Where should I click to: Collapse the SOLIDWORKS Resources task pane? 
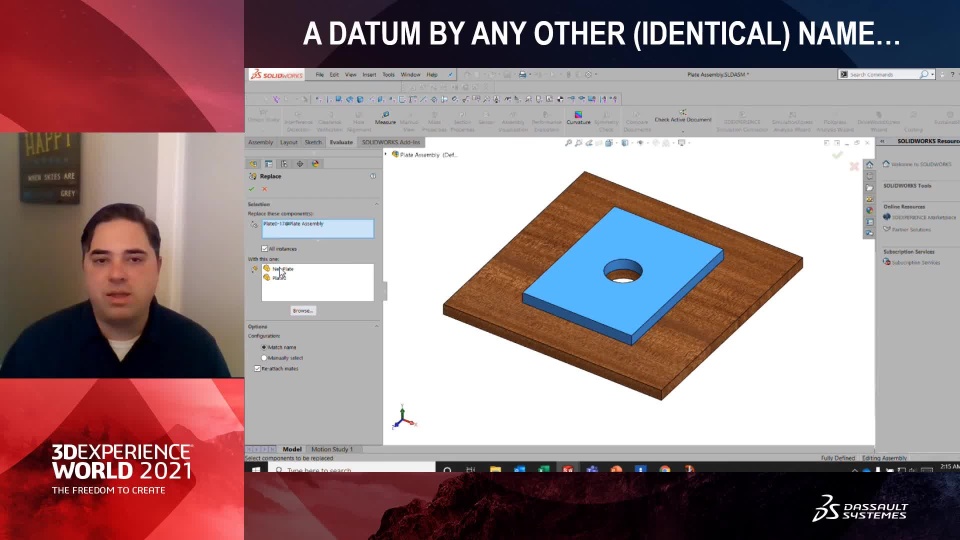tap(882, 141)
